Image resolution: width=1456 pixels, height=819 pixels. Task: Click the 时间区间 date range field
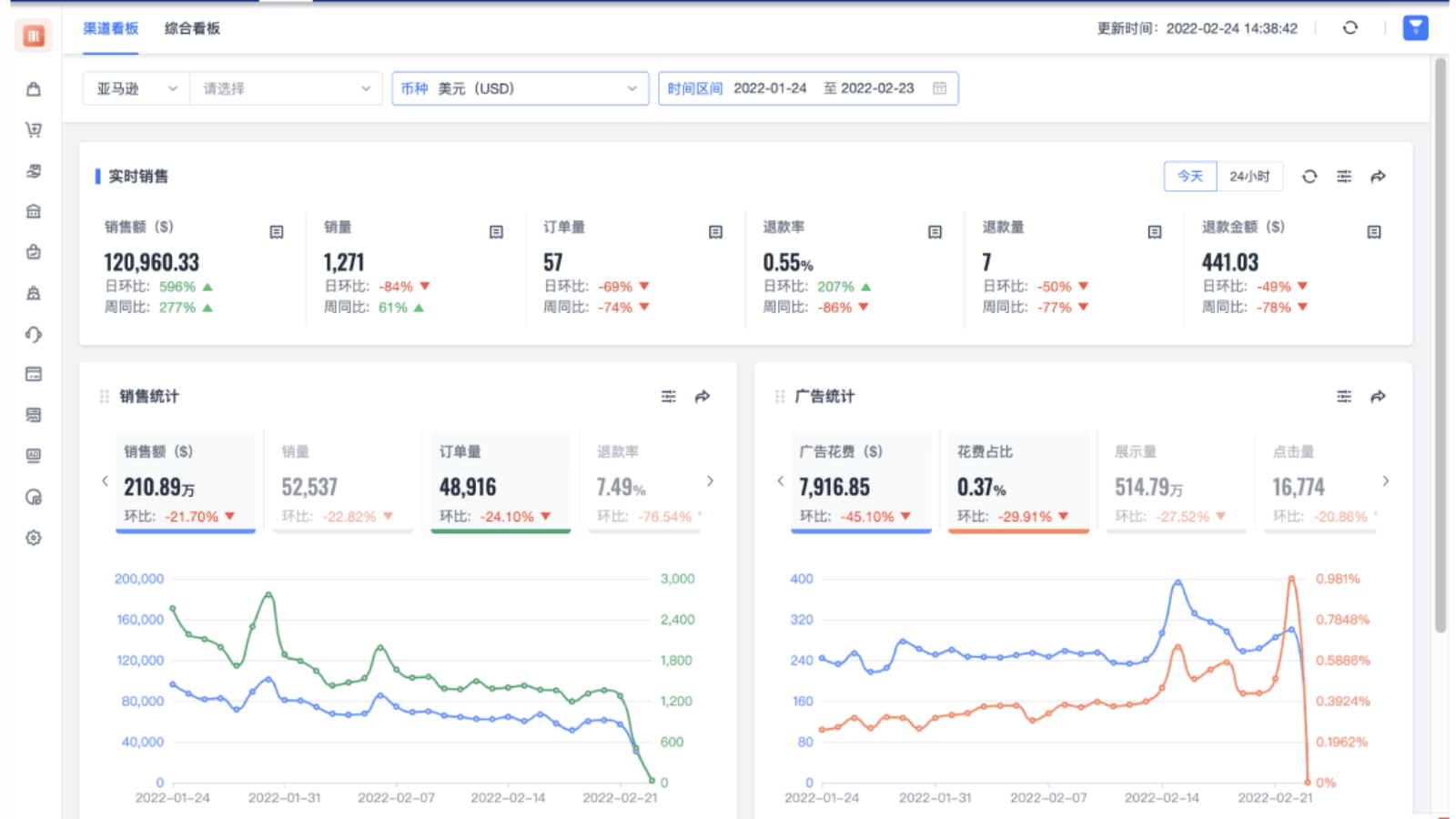[x=807, y=88]
